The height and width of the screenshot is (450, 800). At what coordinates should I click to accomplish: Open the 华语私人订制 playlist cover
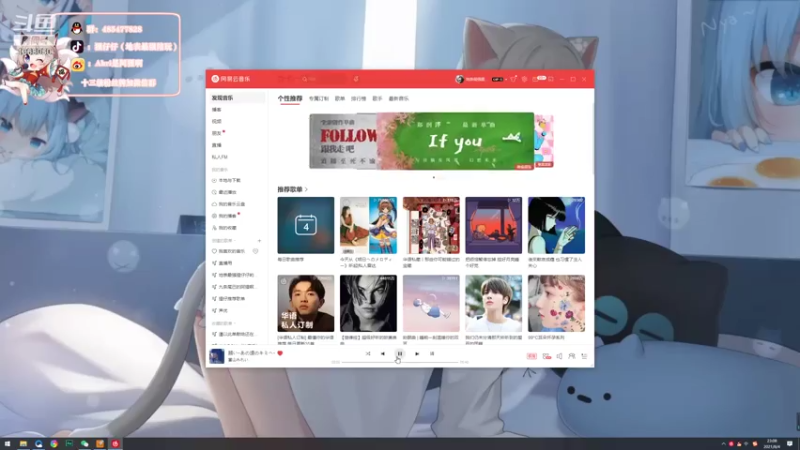point(306,304)
